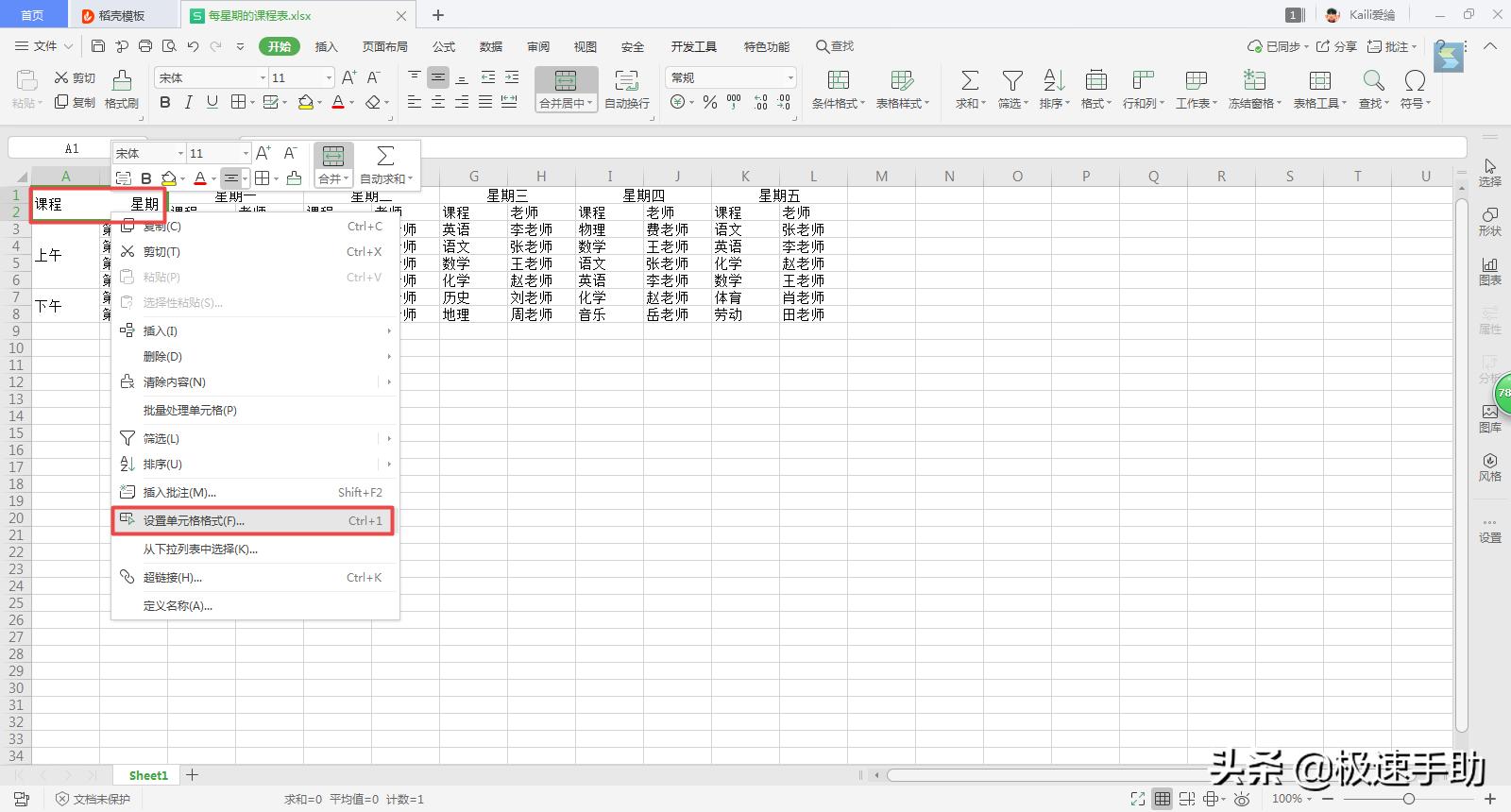
Task: Cut selection with 剪切 in the ribbon
Action: 75,77
